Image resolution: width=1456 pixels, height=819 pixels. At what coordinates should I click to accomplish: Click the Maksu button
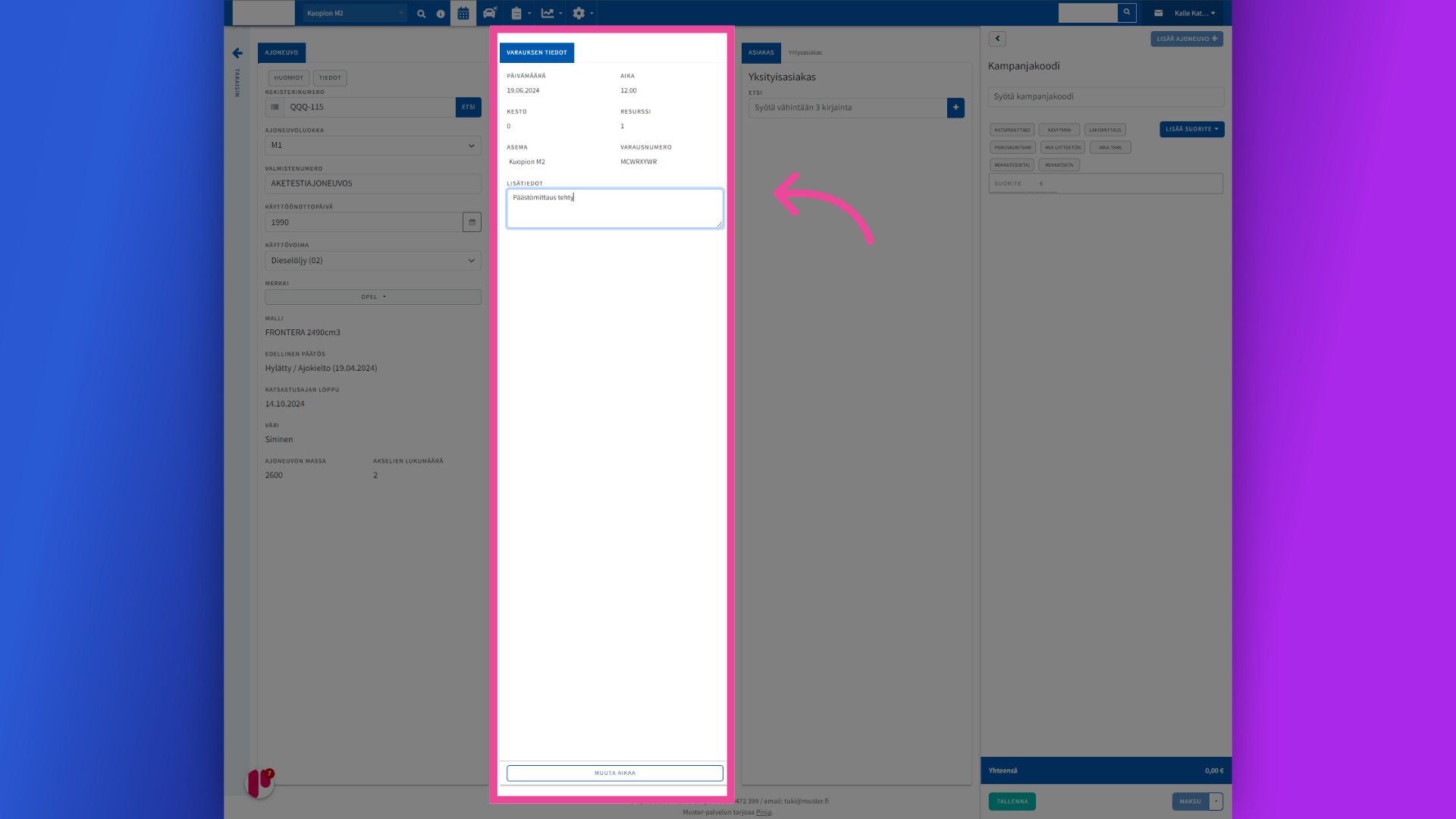click(x=1190, y=802)
